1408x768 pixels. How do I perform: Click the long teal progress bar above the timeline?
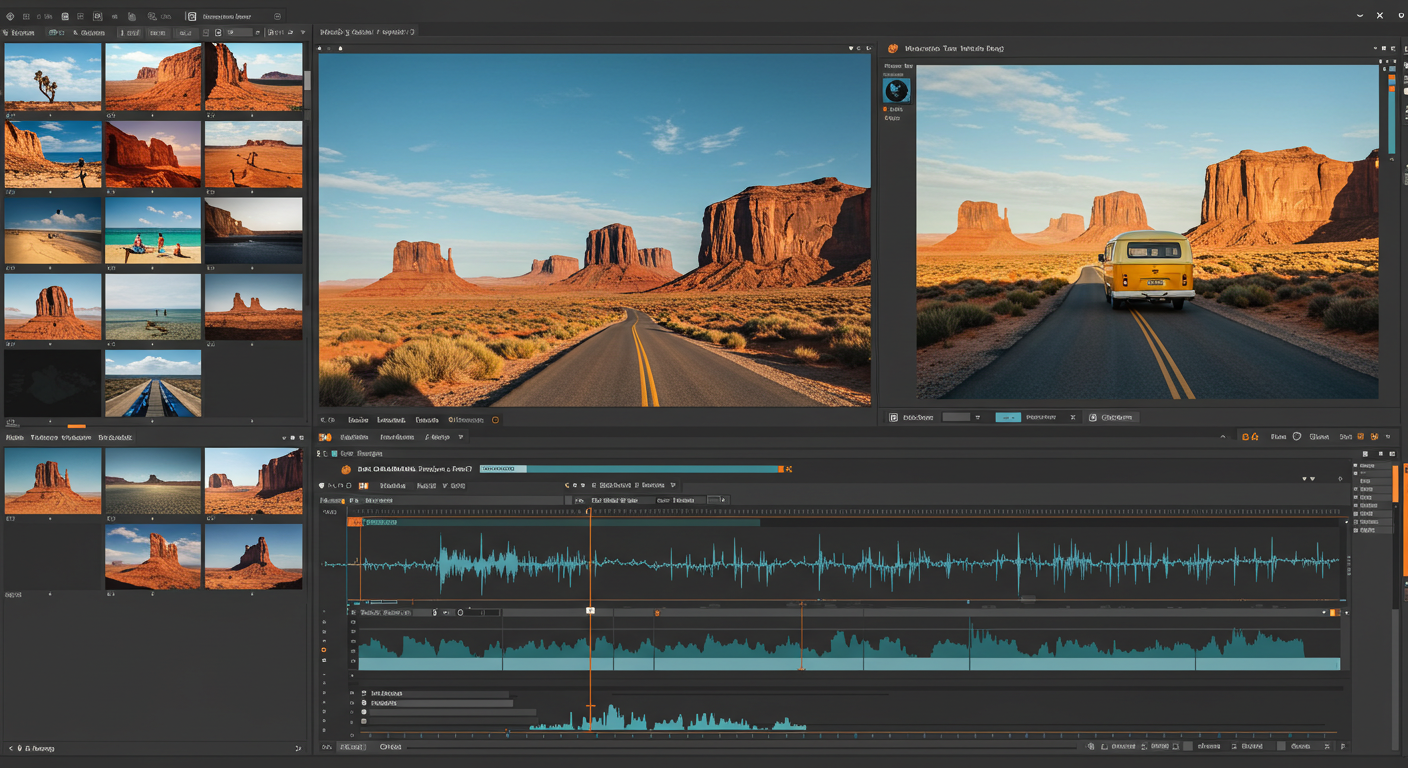(x=630, y=468)
